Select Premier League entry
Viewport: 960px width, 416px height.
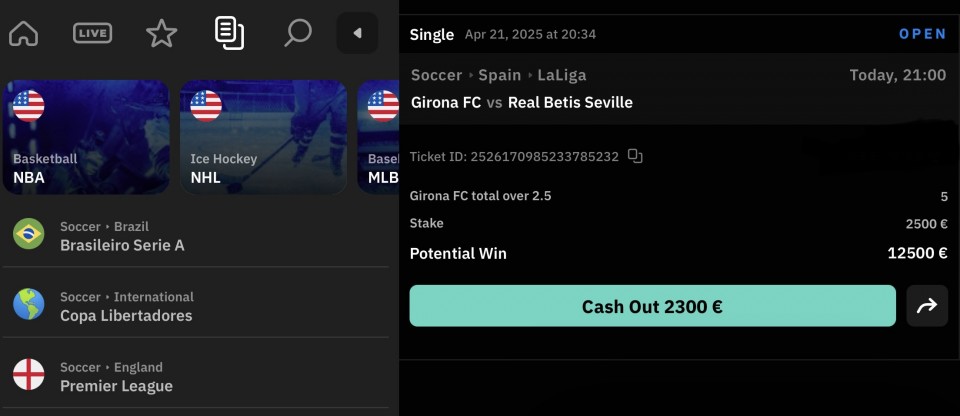(x=196, y=377)
